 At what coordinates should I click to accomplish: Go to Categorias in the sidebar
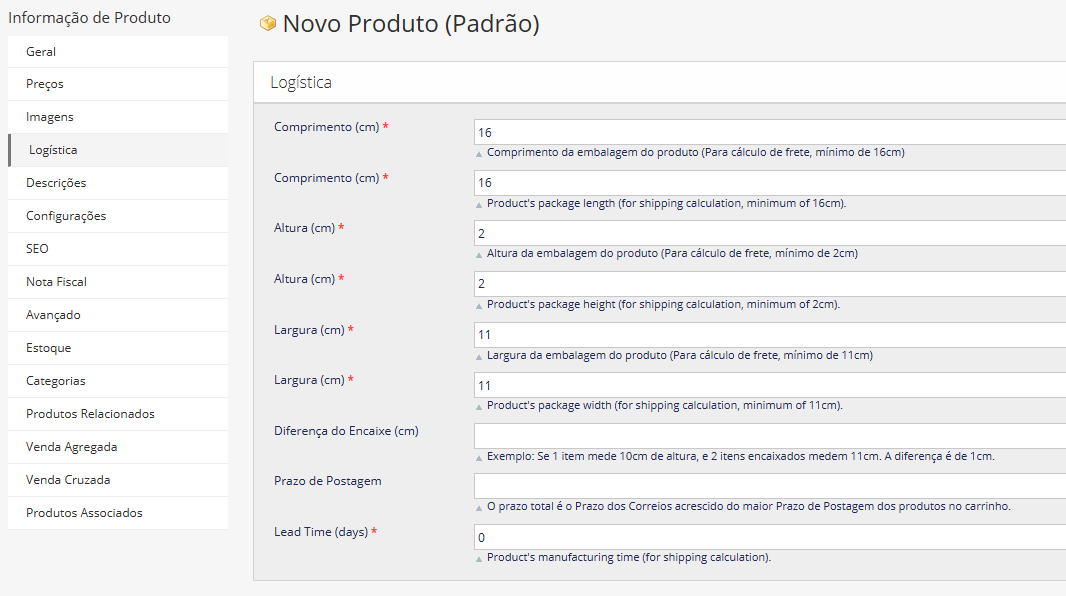pos(56,381)
